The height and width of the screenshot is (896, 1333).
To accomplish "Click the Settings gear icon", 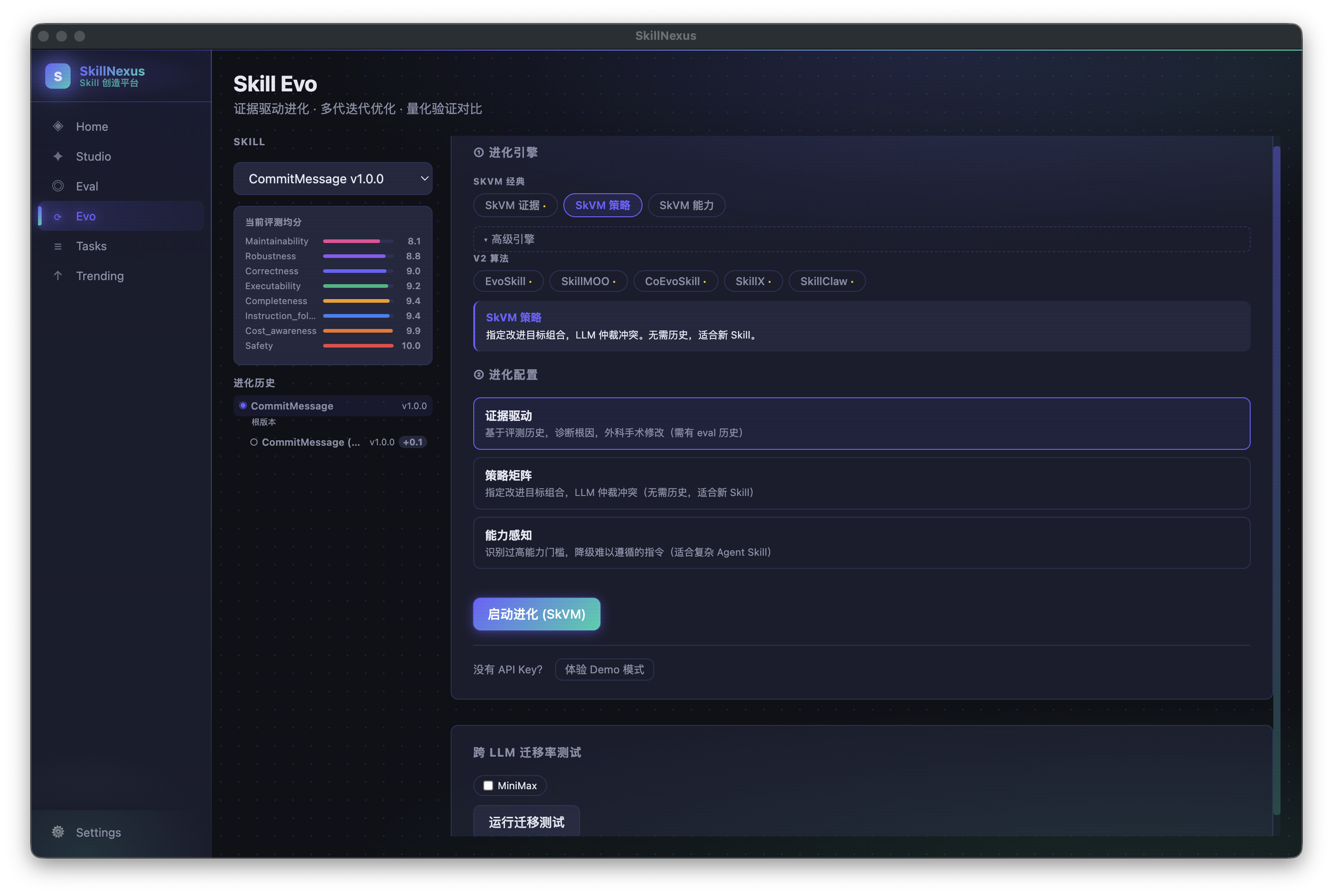I will 58,832.
